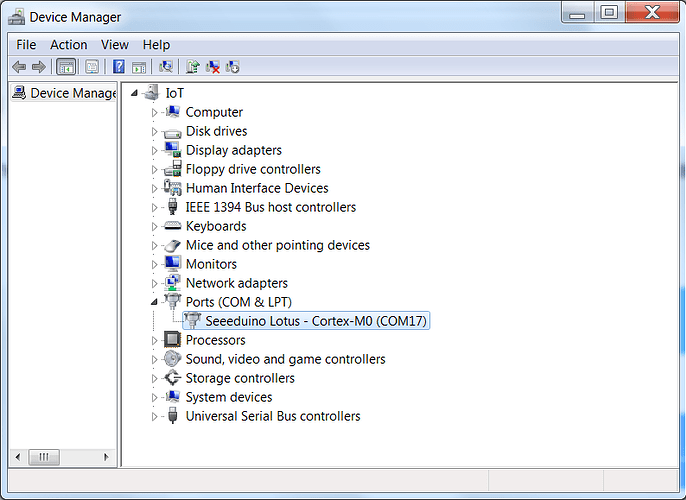Open the File menu
This screenshot has width=686, height=500.
[26, 44]
